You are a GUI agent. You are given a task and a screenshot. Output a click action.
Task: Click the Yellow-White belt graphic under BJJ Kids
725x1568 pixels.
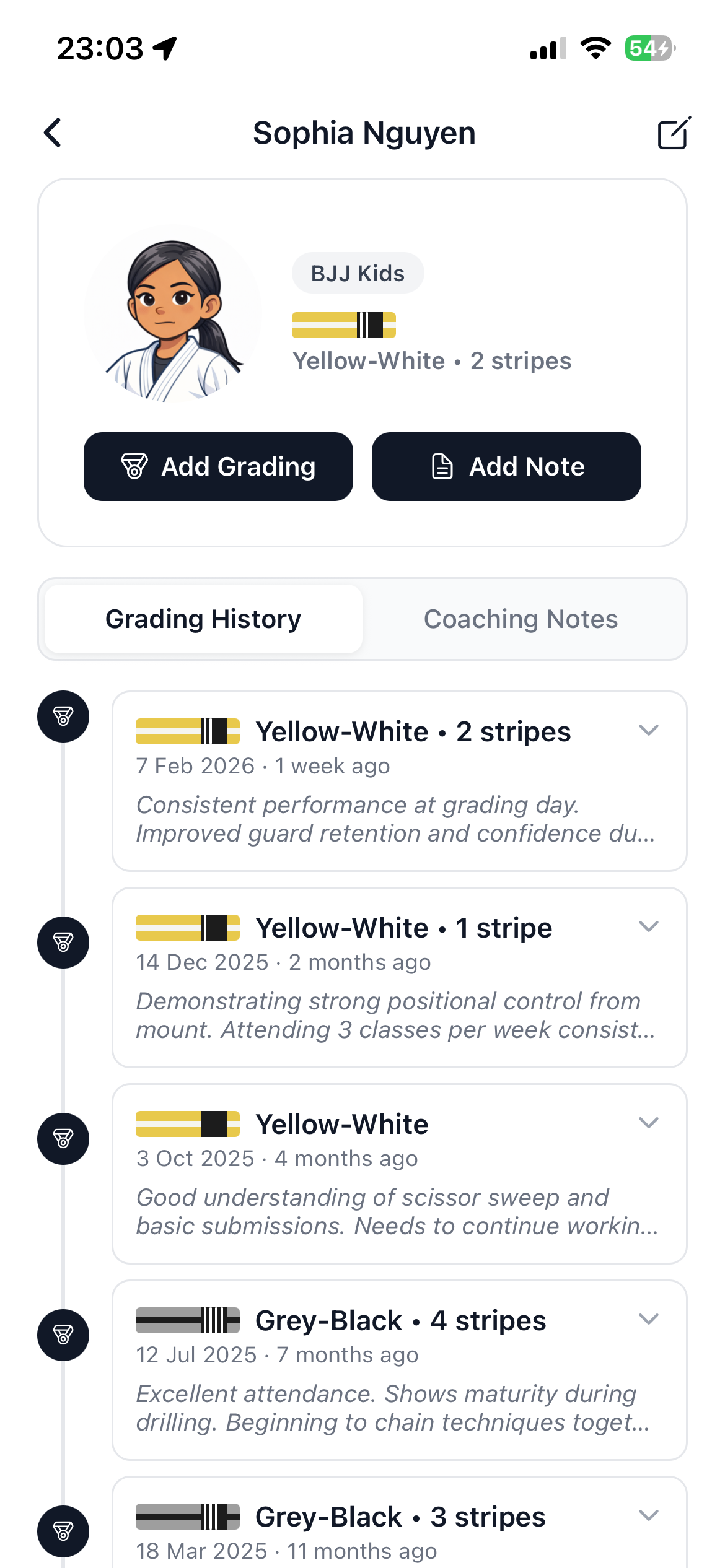[x=343, y=324]
